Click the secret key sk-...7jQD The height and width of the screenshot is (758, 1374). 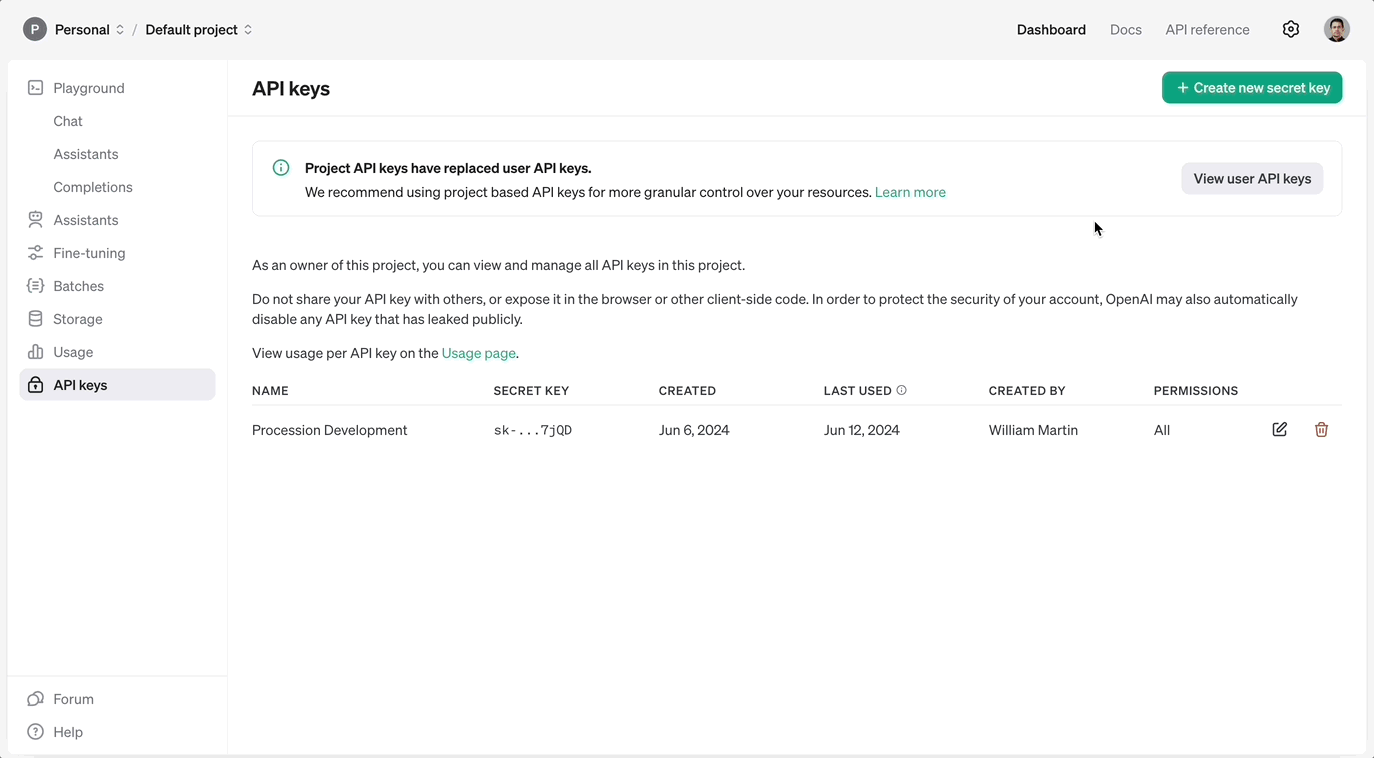pyautogui.click(x=533, y=430)
